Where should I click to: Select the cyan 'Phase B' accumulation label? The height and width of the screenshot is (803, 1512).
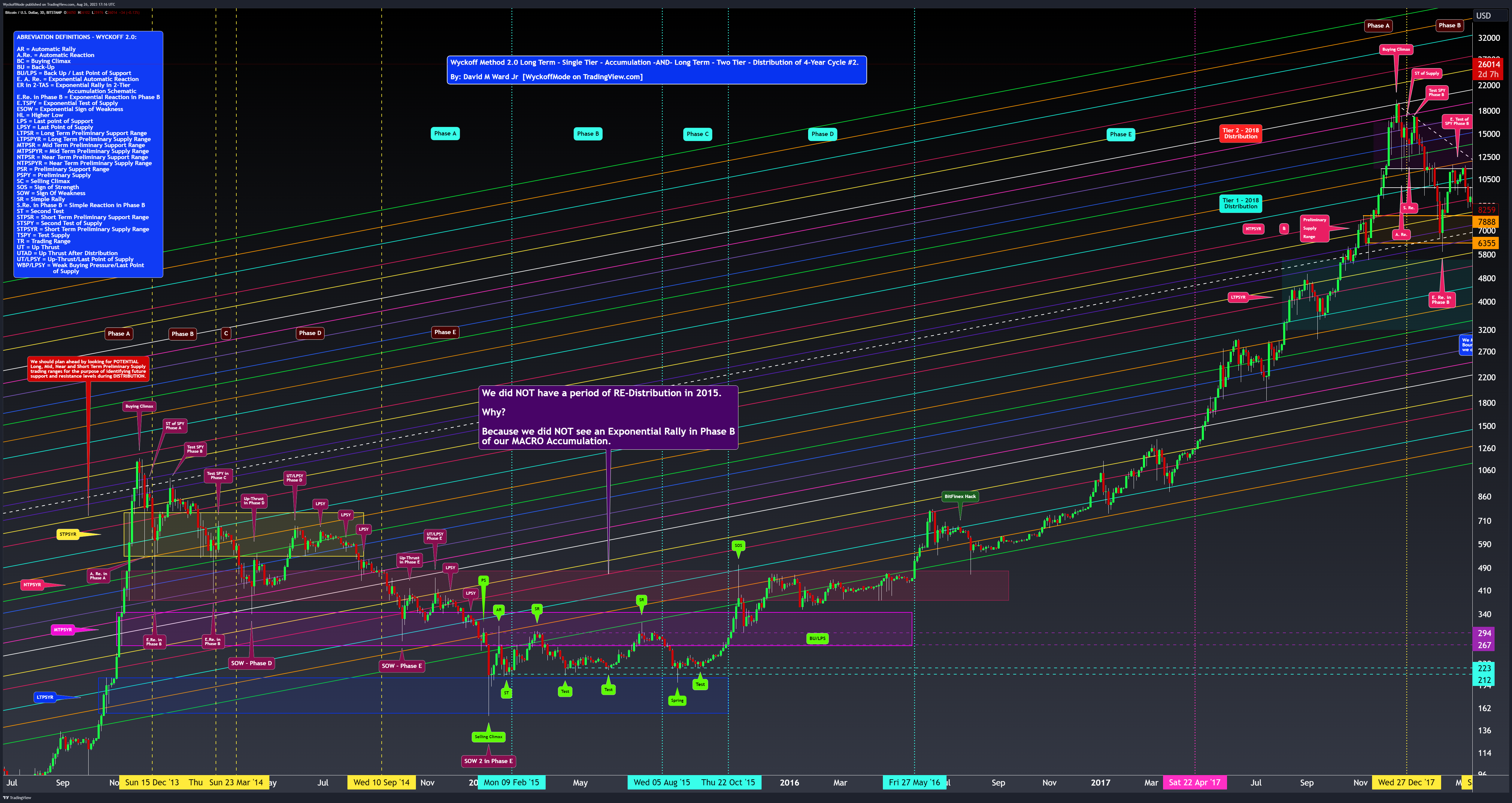pyautogui.click(x=588, y=134)
